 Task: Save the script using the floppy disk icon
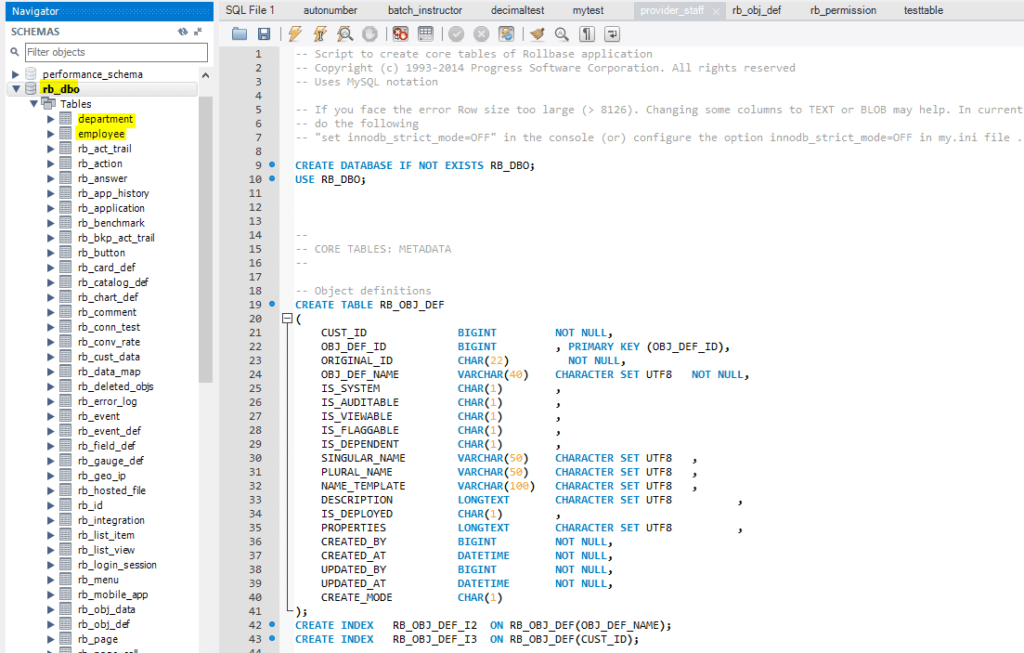[x=264, y=34]
